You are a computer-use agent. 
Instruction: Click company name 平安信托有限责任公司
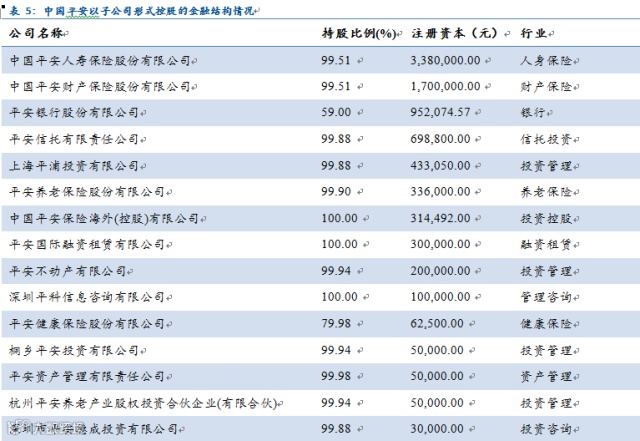click(74, 139)
